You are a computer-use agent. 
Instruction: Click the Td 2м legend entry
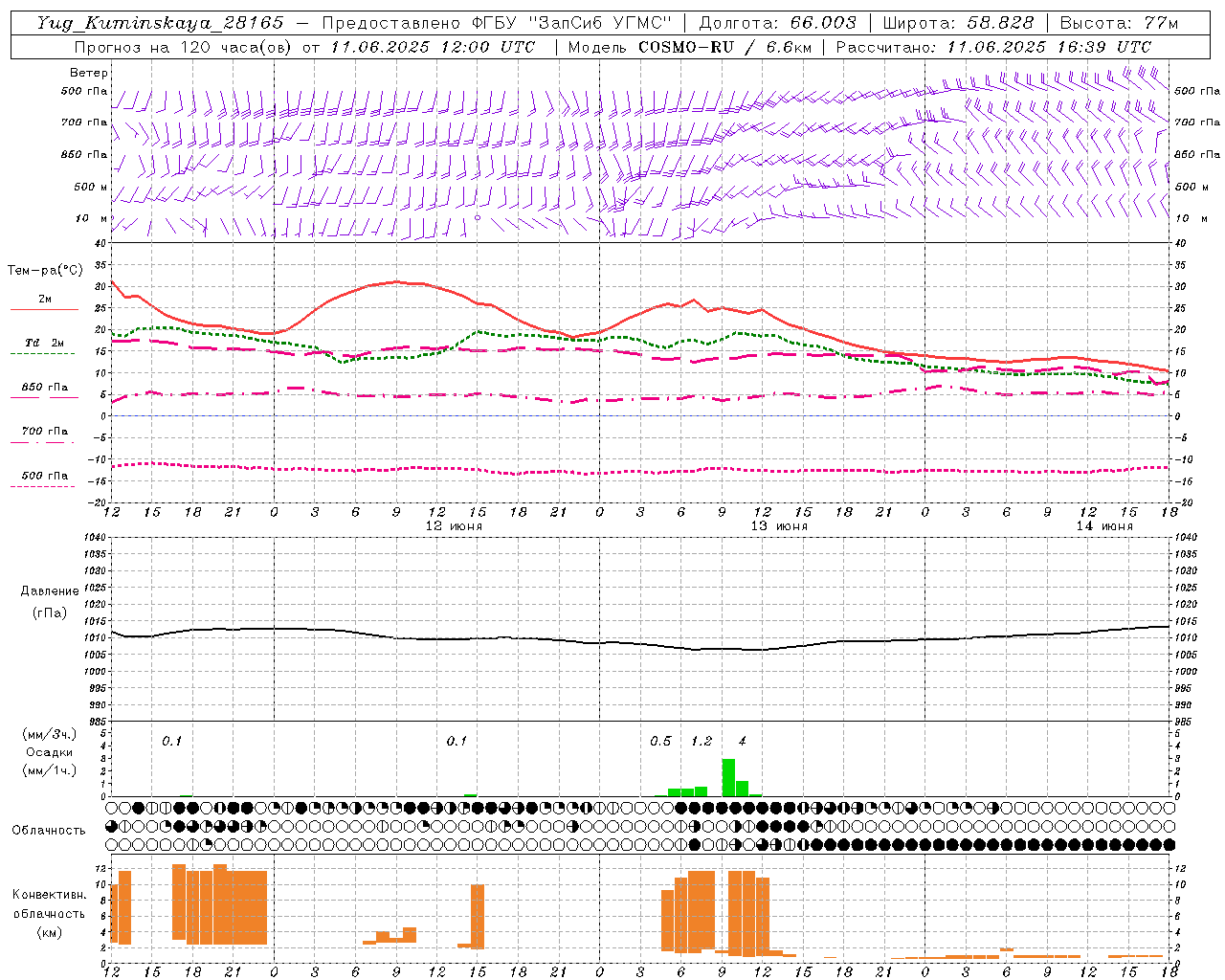(45, 343)
